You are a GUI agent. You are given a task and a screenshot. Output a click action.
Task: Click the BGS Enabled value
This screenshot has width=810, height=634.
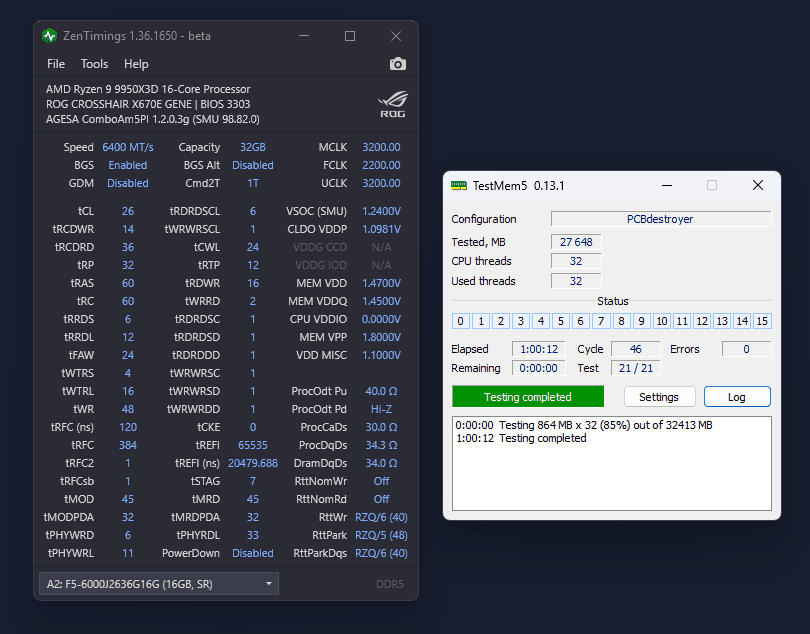128,165
